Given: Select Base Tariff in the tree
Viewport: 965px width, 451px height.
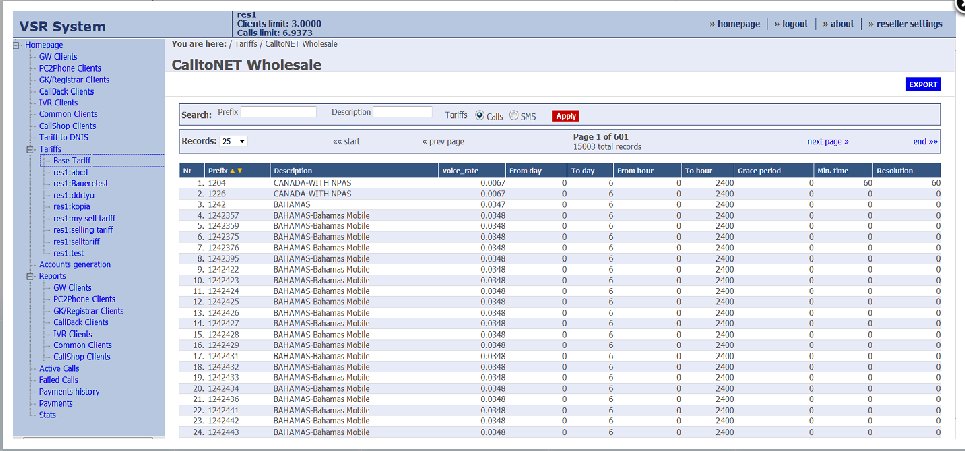Looking at the screenshot, I should (x=72, y=161).
